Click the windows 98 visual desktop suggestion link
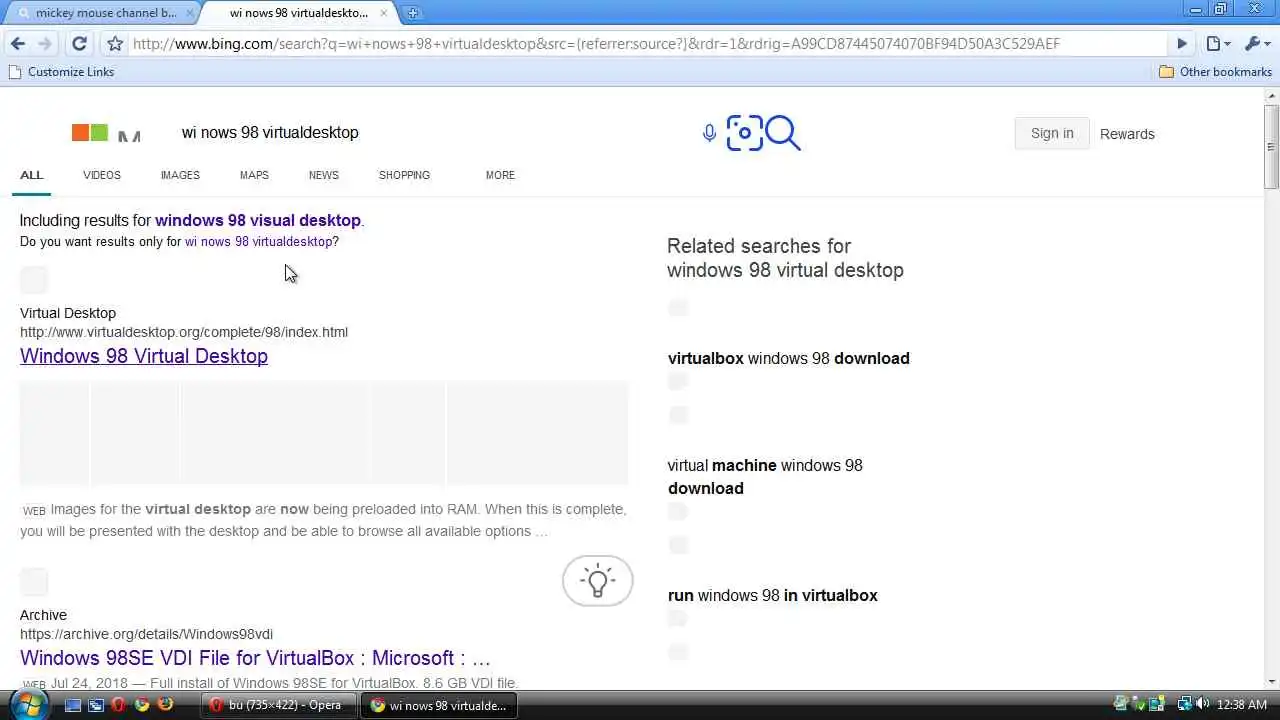Image resolution: width=1280 pixels, height=720 pixels. coord(257,220)
